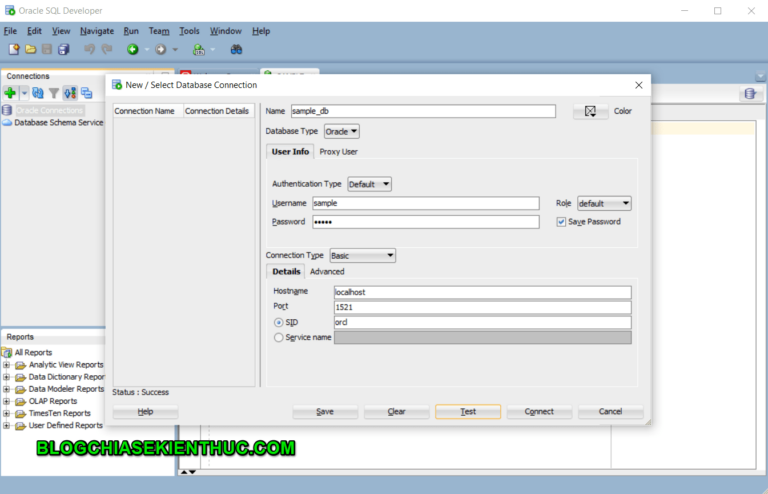Open the Database Type dropdown

click(341, 131)
